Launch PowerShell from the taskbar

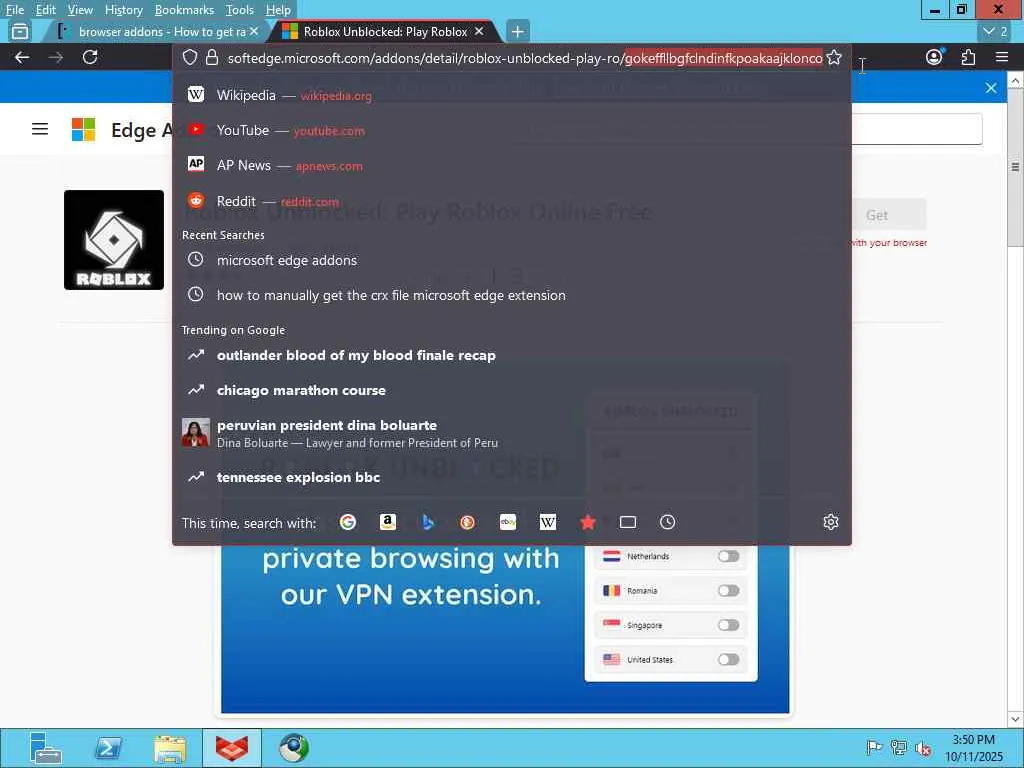(x=108, y=748)
